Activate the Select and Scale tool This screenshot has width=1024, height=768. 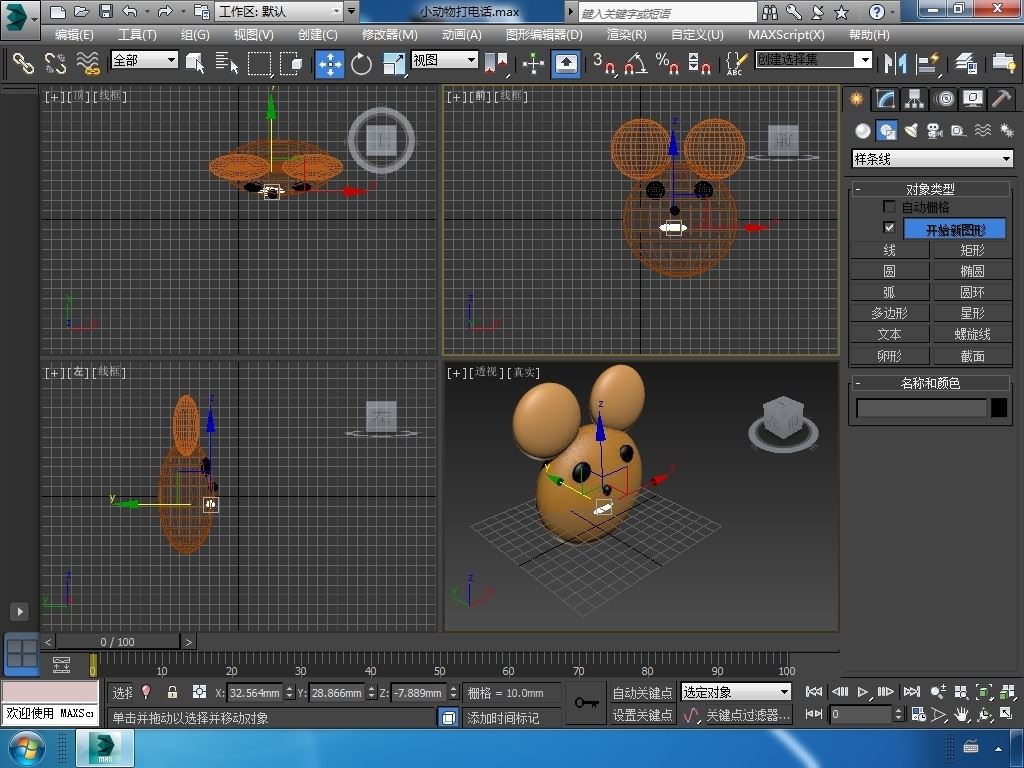(394, 63)
